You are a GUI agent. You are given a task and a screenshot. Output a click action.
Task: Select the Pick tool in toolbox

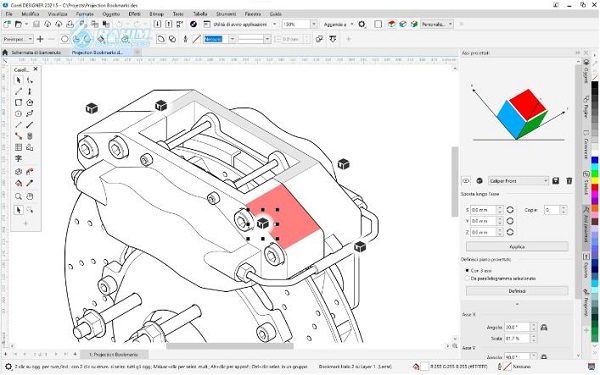18,80
